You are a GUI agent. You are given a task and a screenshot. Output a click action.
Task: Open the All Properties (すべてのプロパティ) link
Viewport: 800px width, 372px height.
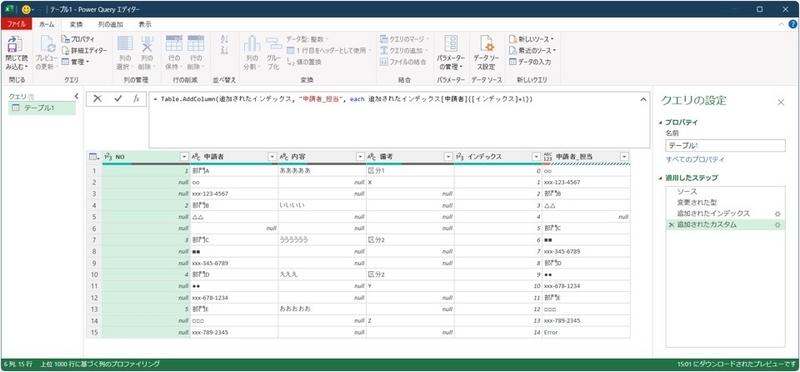[695, 160]
